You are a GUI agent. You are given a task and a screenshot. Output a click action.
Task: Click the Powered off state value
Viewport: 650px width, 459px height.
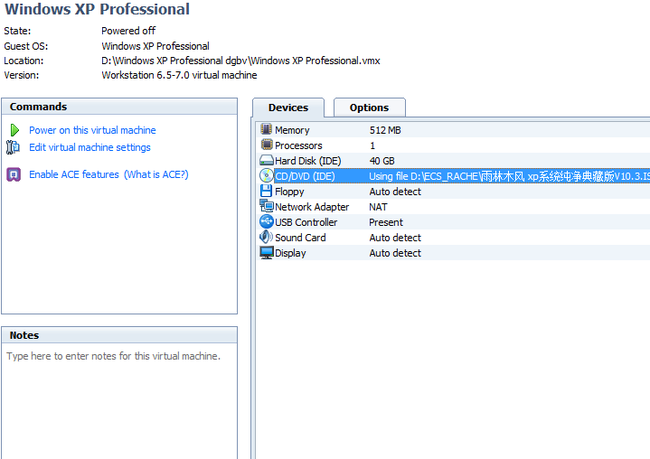[129, 31]
